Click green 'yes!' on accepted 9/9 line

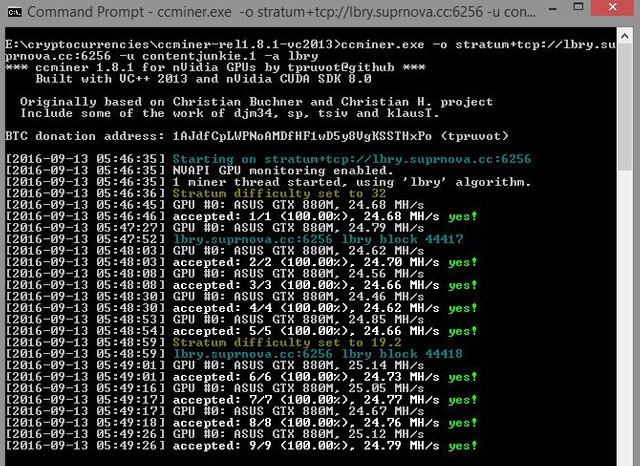[x=462, y=446]
